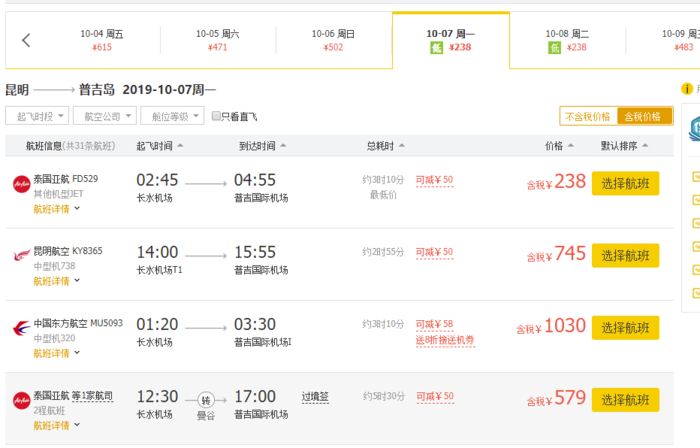
Task: Switch to 含税价格 price view
Action: (x=644, y=116)
